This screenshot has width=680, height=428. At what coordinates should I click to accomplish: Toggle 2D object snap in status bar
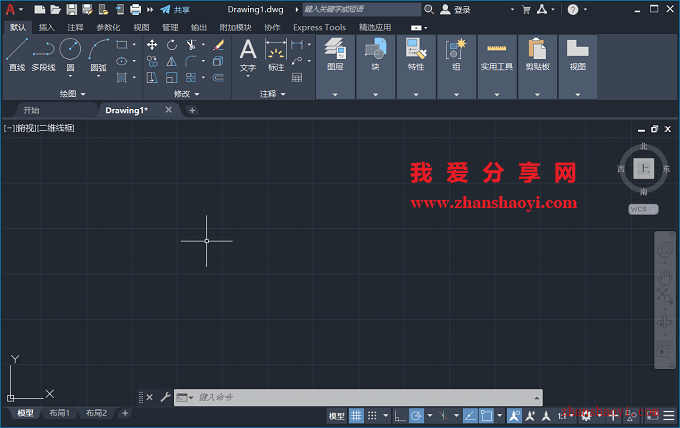click(487, 416)
